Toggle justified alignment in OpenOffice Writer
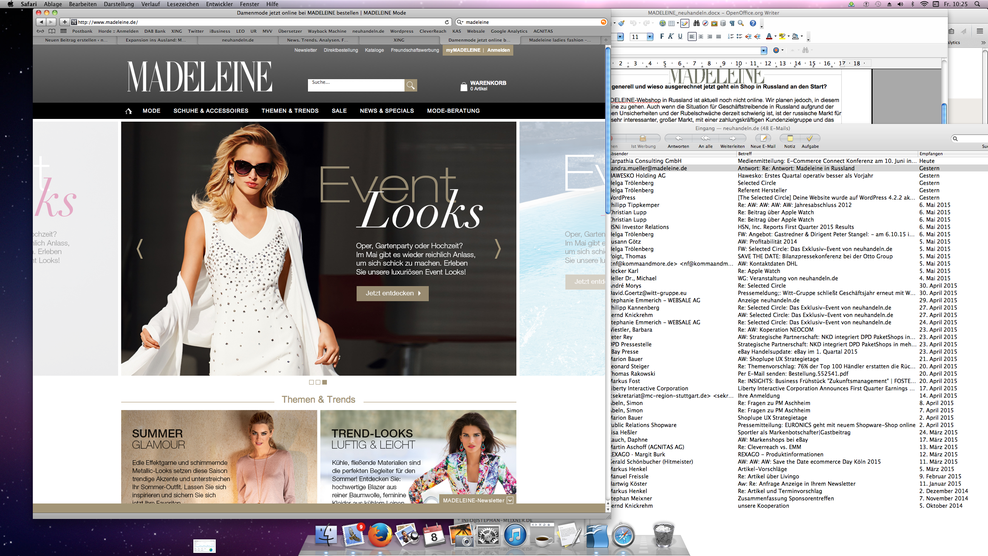The image size is (988, 556). coord(718,37)
